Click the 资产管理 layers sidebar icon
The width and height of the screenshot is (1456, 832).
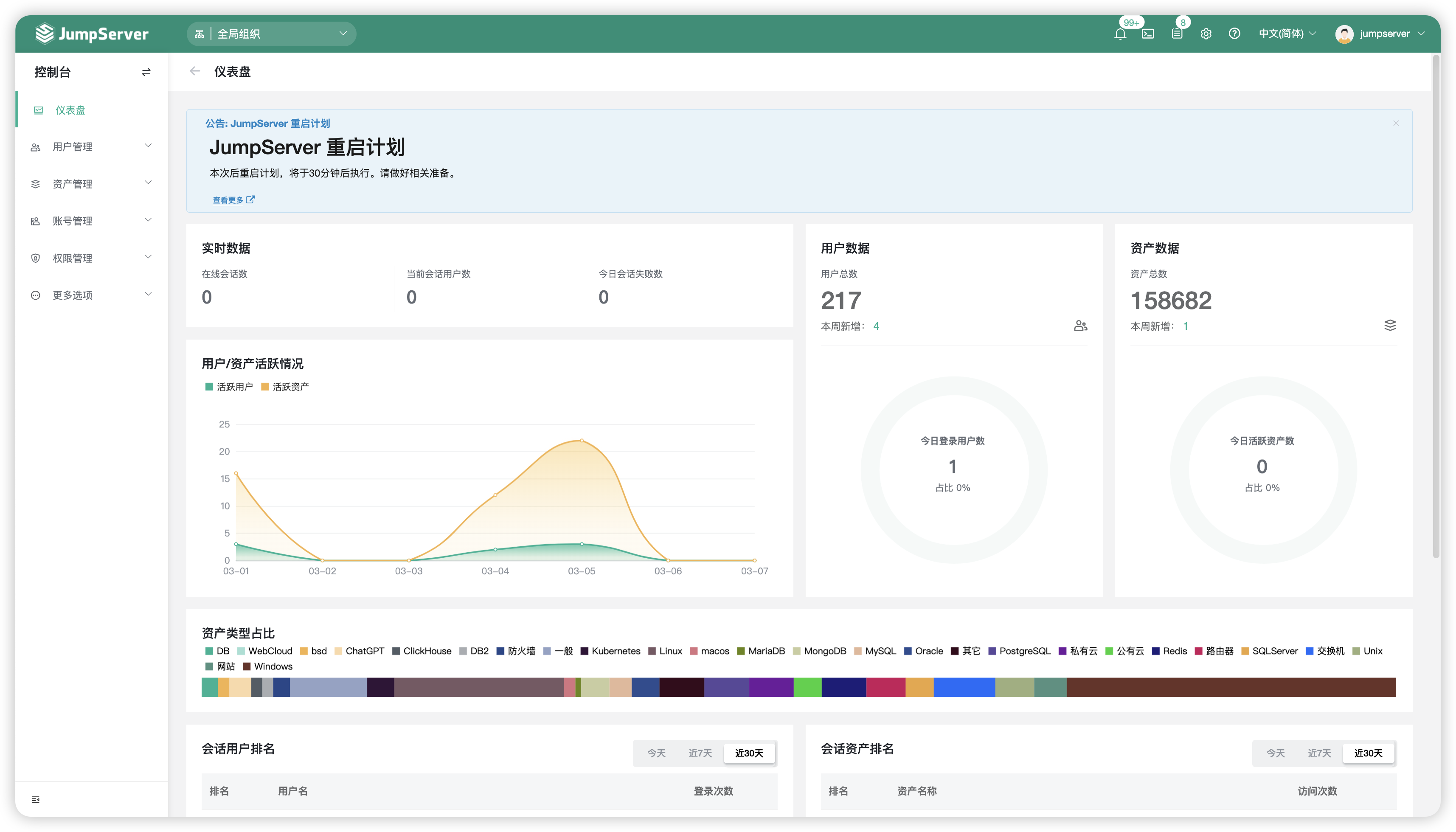[x=35, y=184]
